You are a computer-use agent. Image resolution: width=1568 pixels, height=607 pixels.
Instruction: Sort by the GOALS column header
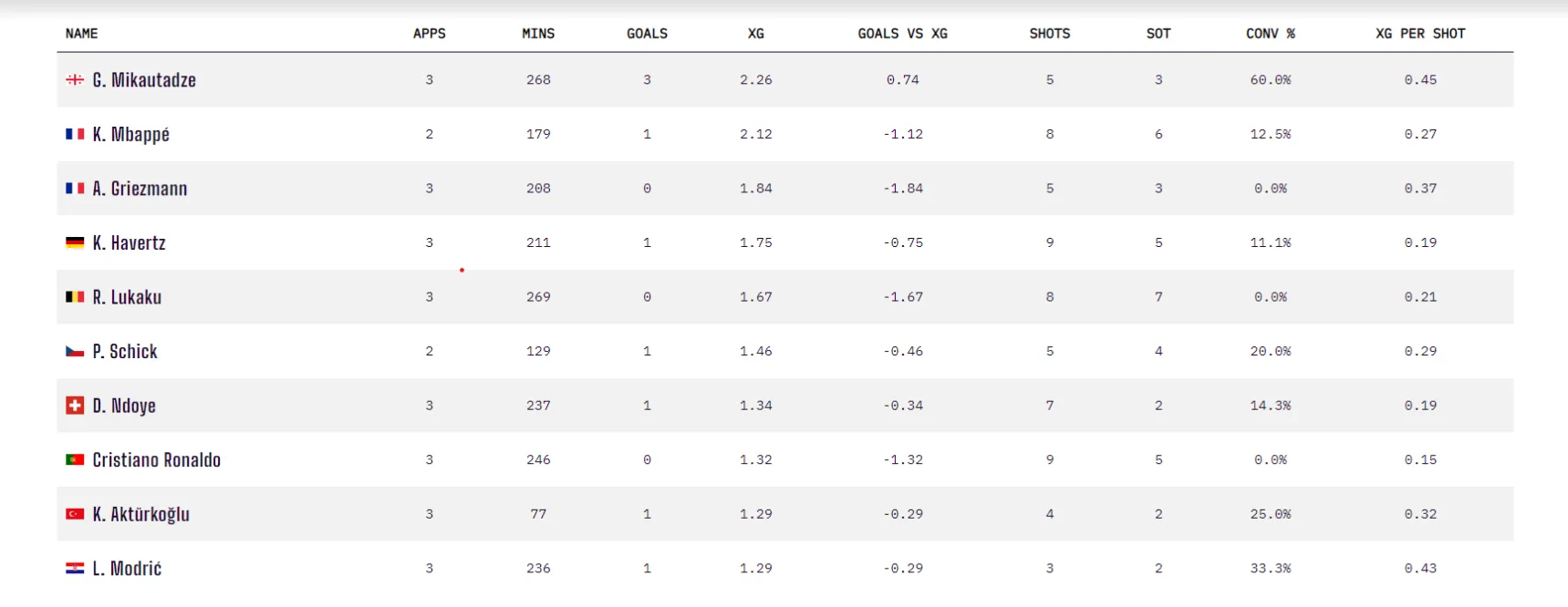pyautogui.click(x=647, y=34)
